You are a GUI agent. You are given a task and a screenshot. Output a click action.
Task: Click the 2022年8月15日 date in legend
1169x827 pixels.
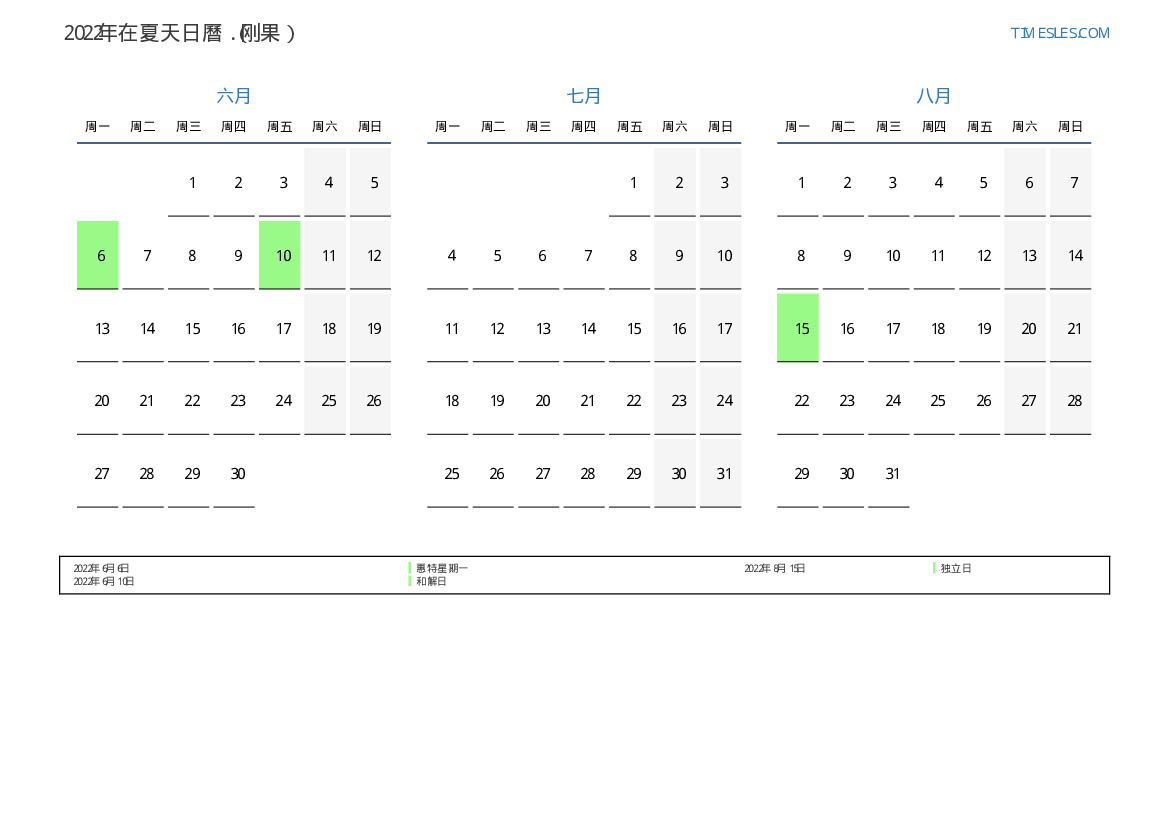coord(774,568)
